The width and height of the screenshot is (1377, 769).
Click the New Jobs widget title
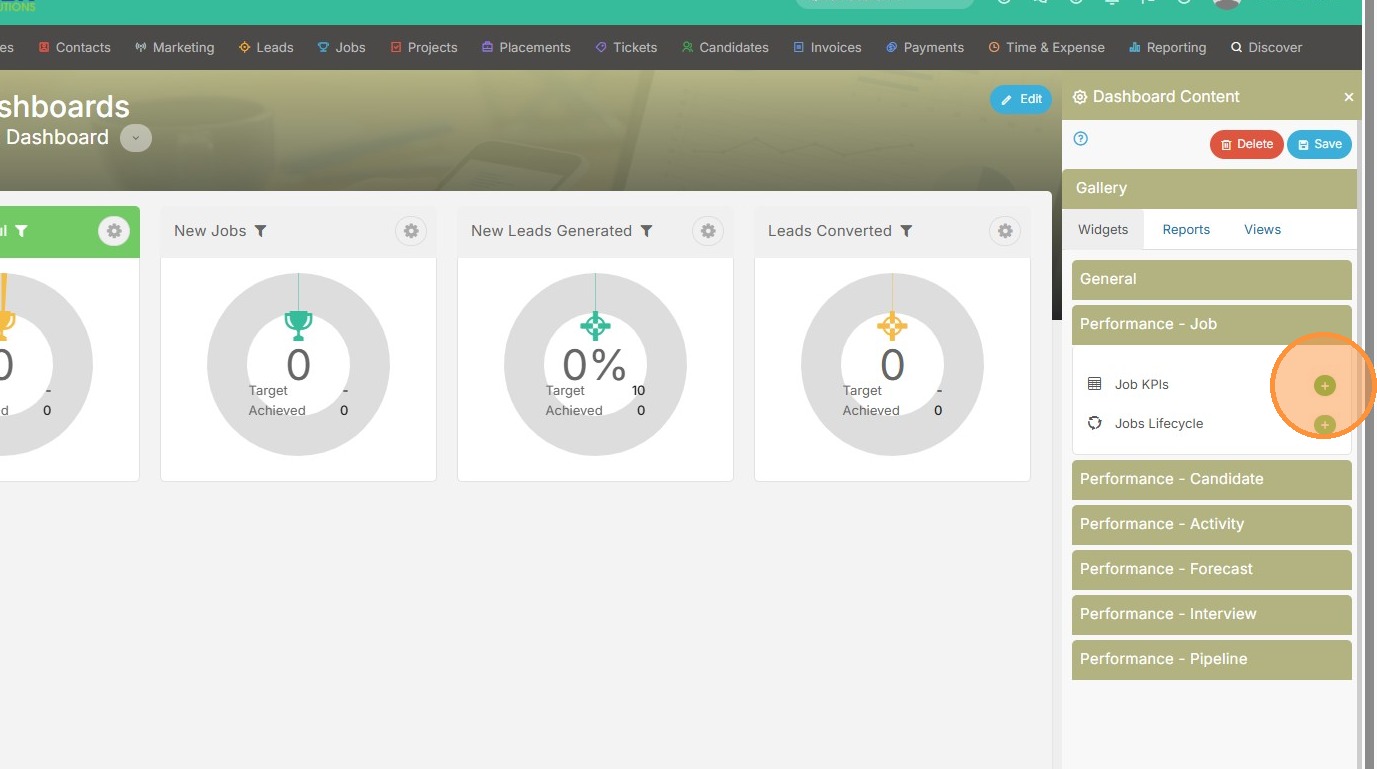[x=210, y=231]
